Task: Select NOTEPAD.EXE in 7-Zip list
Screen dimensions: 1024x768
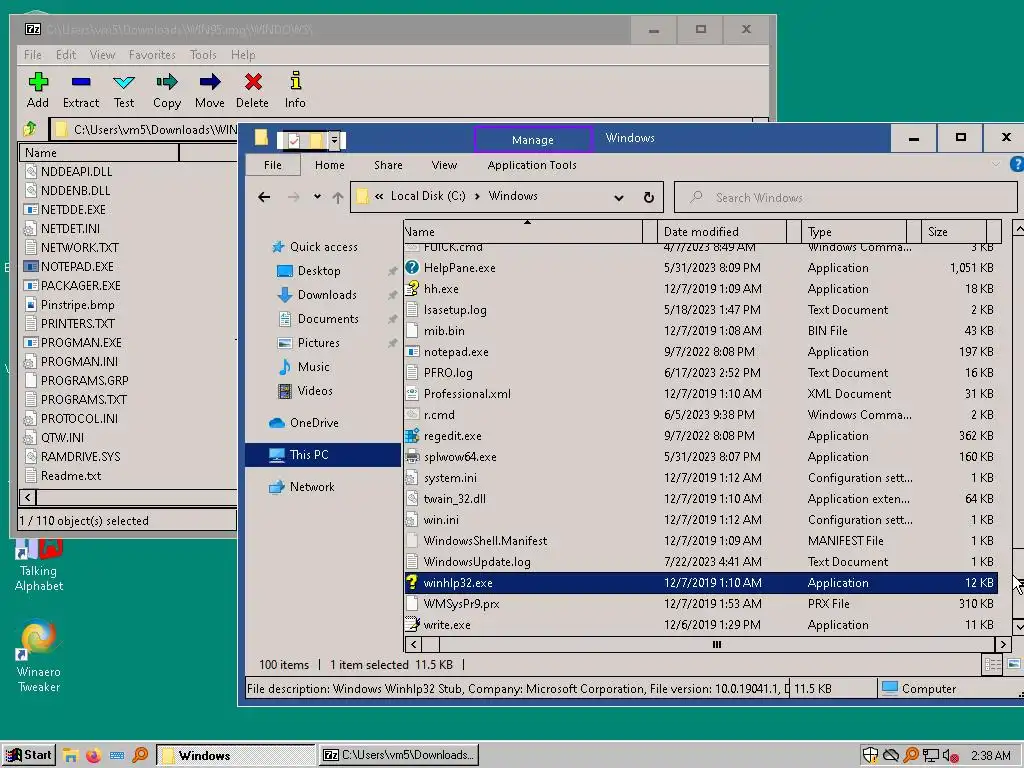Action: coord(77,266)
